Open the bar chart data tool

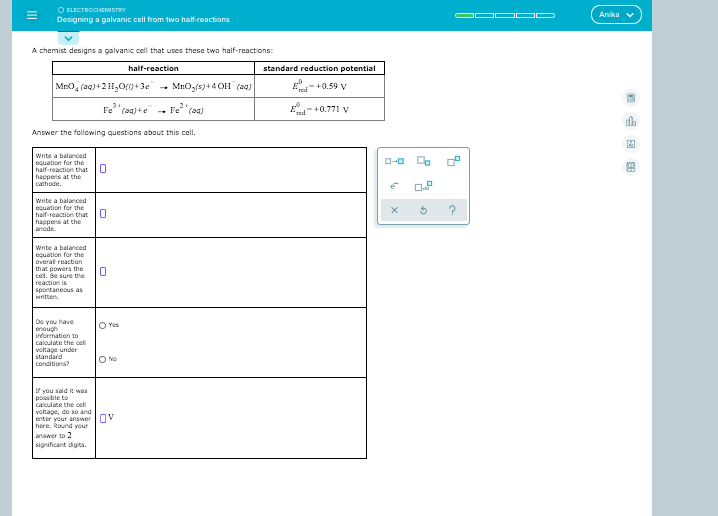(x=631, y=121)
